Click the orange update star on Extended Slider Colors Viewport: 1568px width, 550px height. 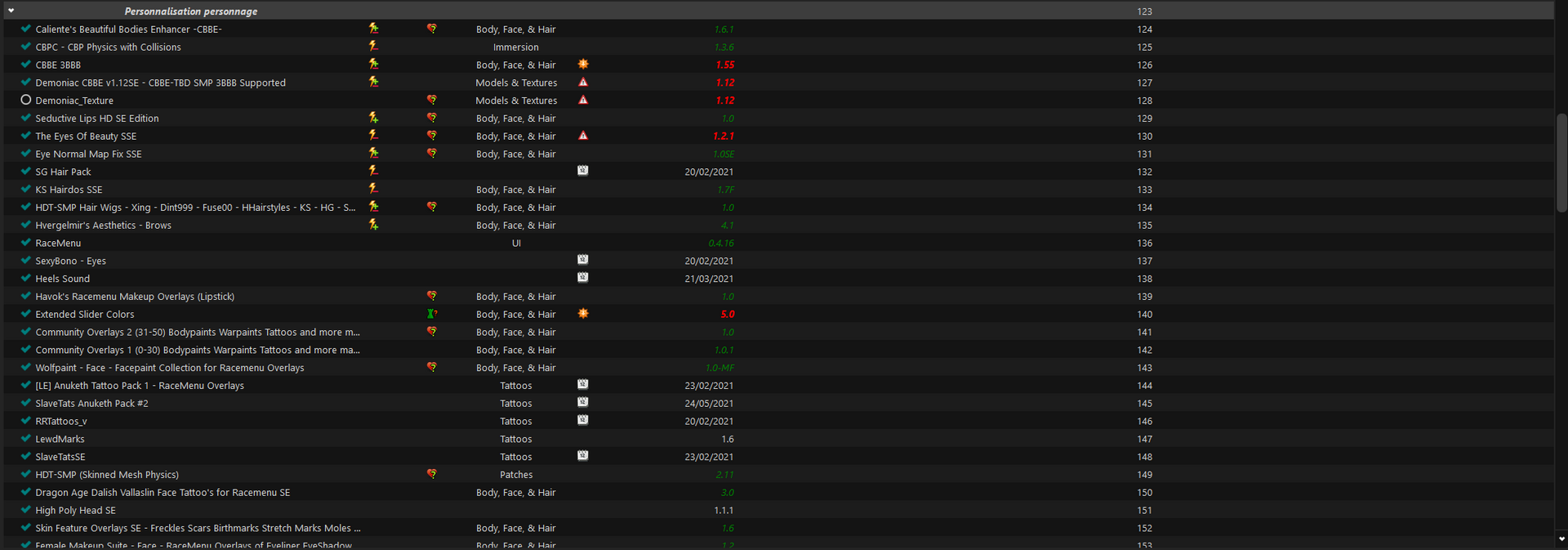coord(583,314)
